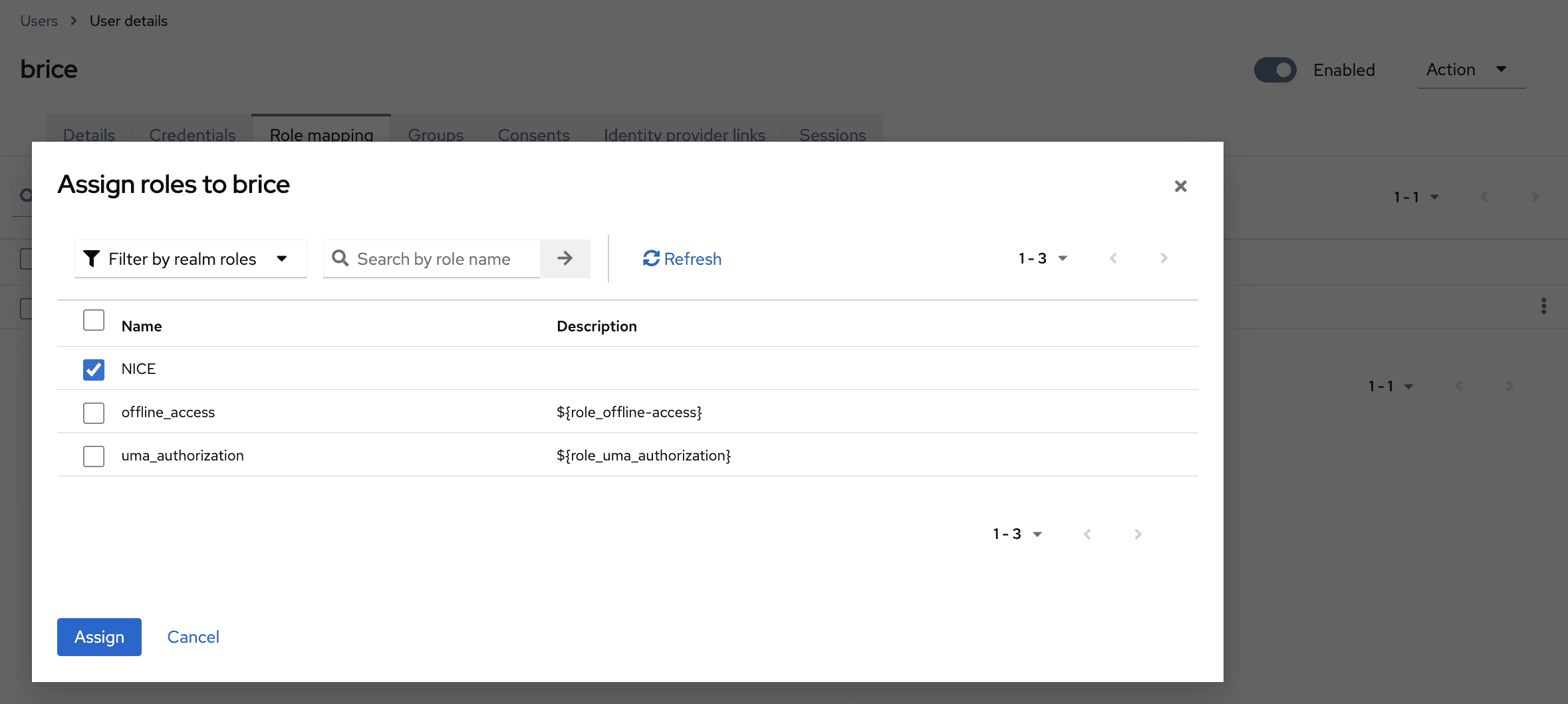Close the Assign roles dialog
This screenshot has width=1568, height=704.
1180,186
